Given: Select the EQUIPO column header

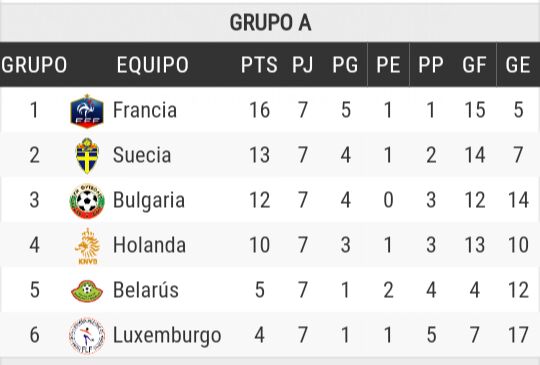Looking at the screenshot, I should tap(153, 64).
